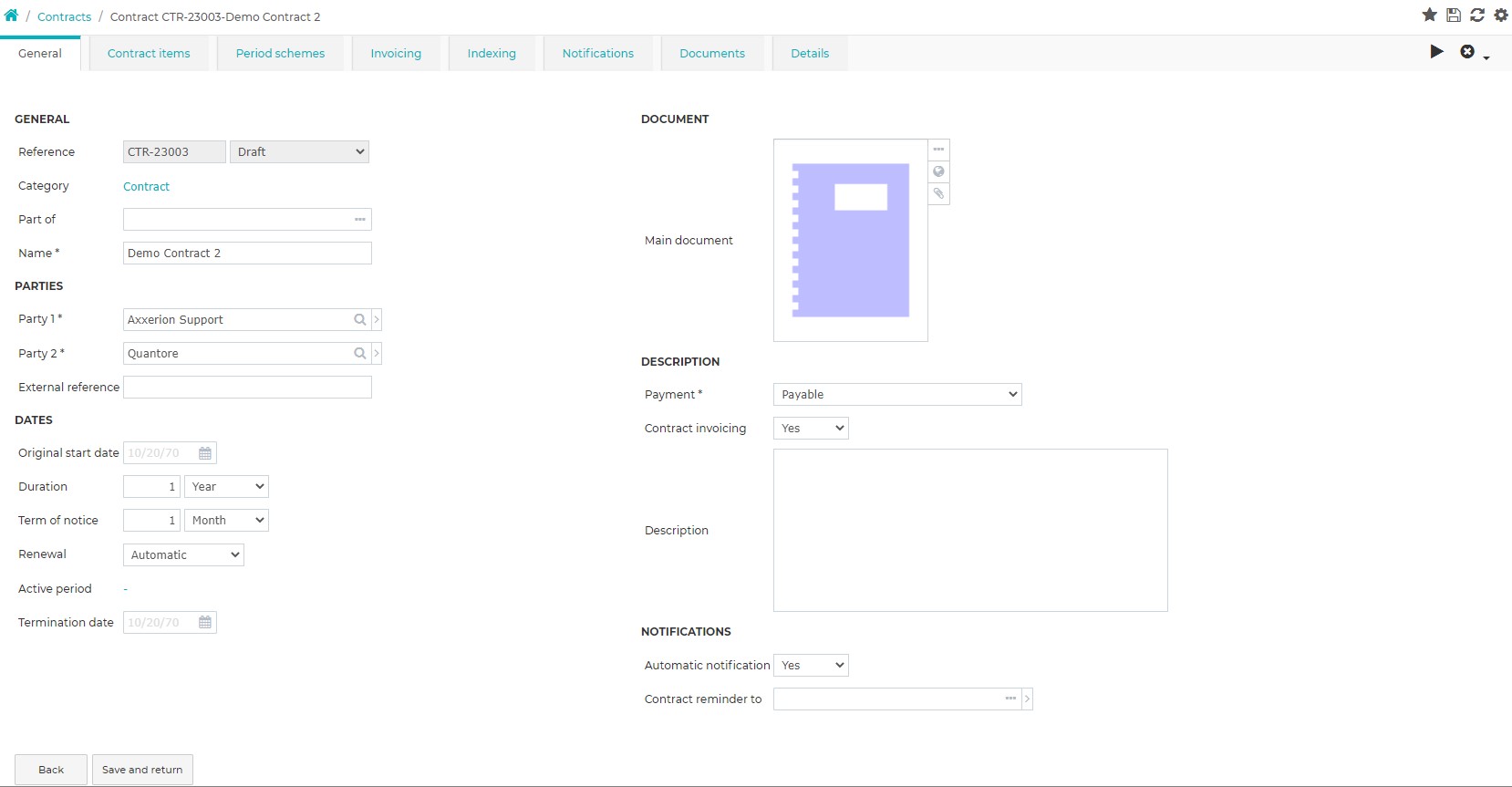
Task: Click Save and return button
Action: point(142,770)
